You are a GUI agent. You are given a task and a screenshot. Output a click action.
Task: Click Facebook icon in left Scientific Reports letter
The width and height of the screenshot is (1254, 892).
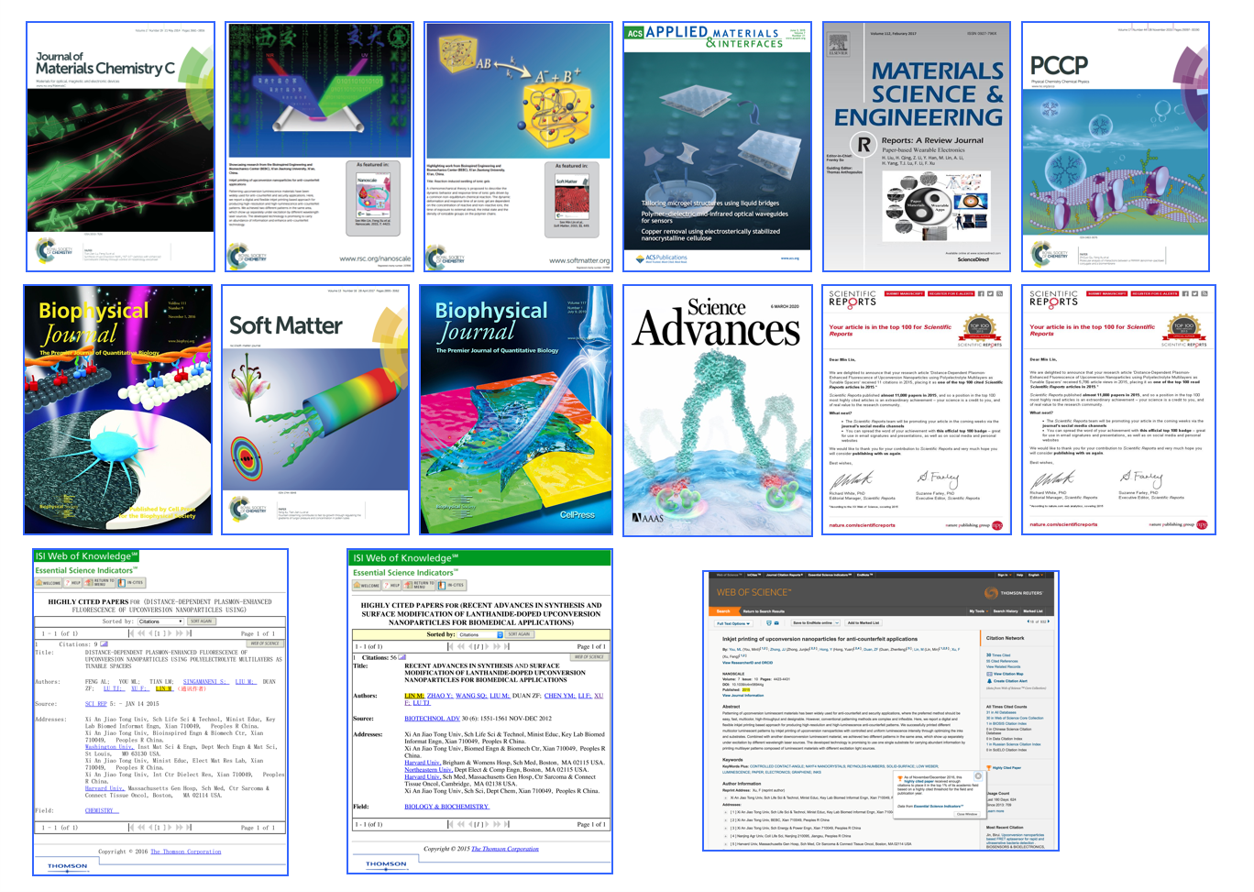pyautogui.click(x=979, y=294)
